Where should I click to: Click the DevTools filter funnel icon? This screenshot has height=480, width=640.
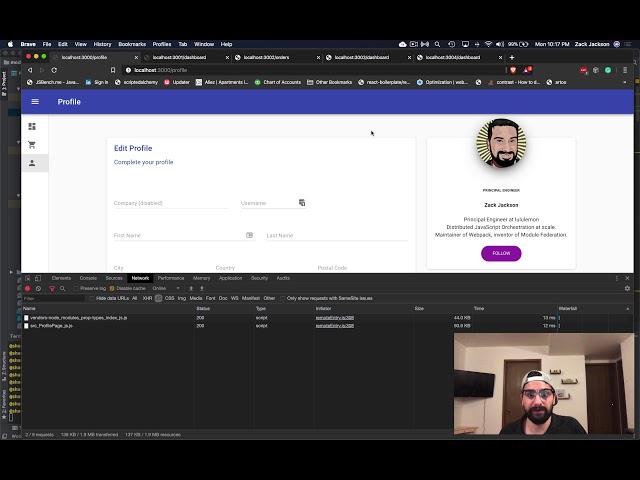click(52, 288)
